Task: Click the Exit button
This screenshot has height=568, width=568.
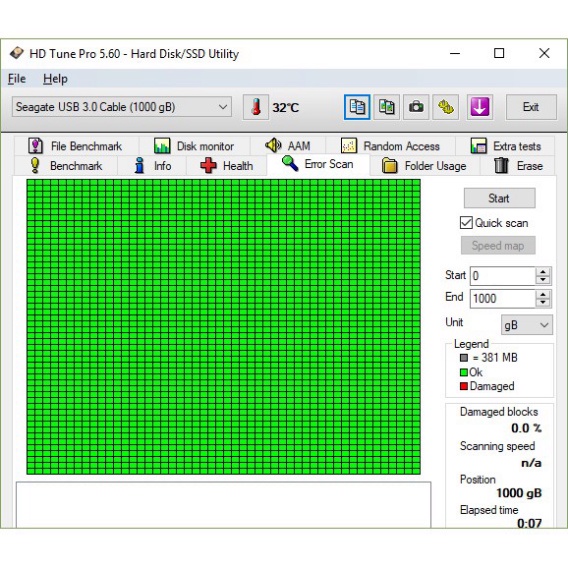Action: click(531, 107)
